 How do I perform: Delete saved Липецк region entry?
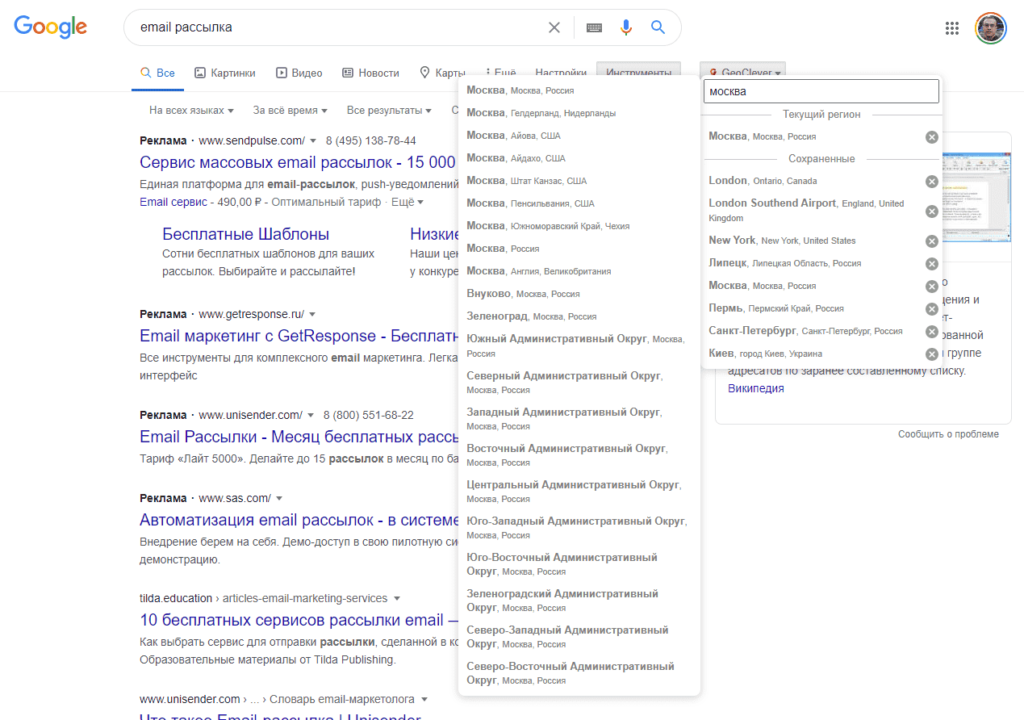click(932, 264)
